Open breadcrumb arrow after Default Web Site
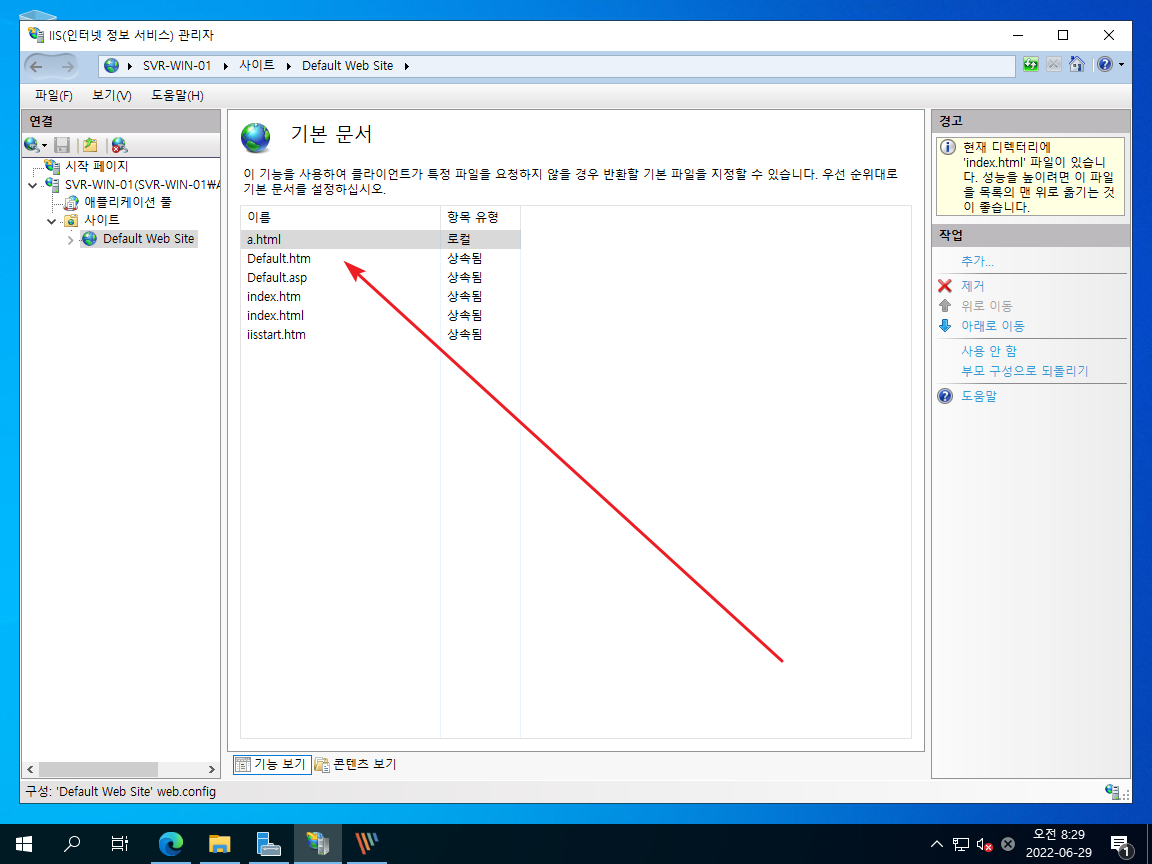The width and height of the screenshot is (1152, 864). point(406,66)
